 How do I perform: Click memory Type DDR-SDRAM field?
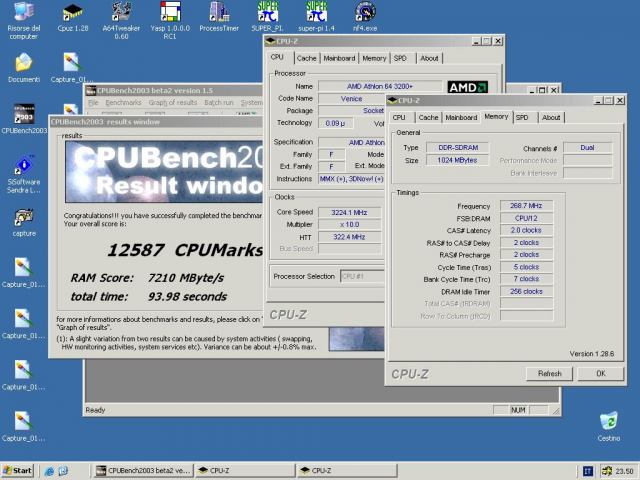click(458, 147)
